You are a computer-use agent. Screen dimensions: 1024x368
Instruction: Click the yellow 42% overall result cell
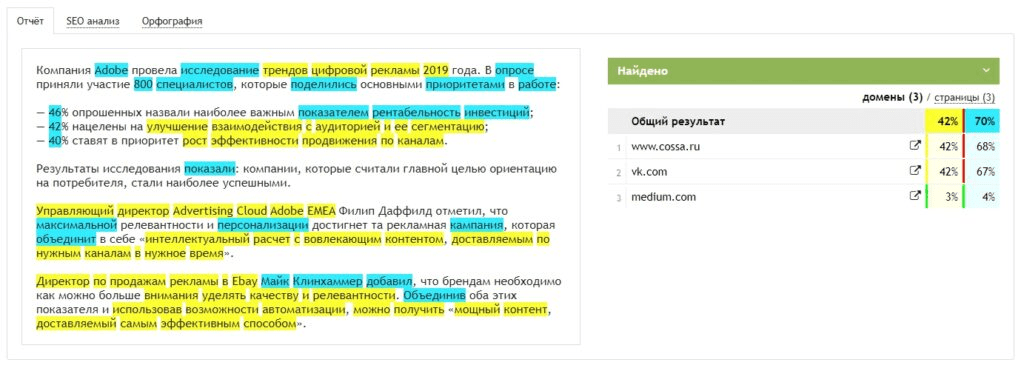coord(944,122)
